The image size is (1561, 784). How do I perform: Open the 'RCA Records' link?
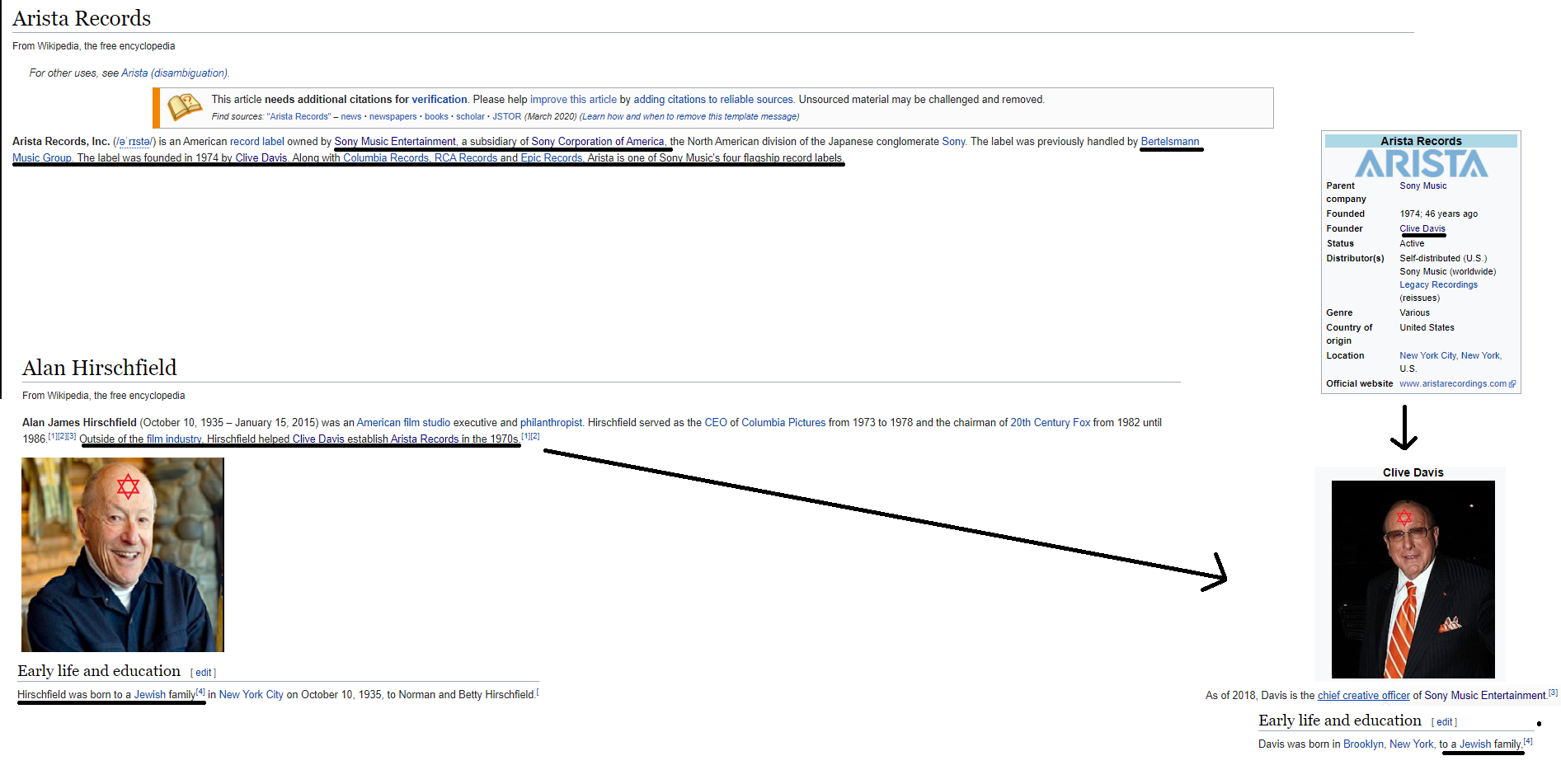pyautogui.click(x=466, y=158)
